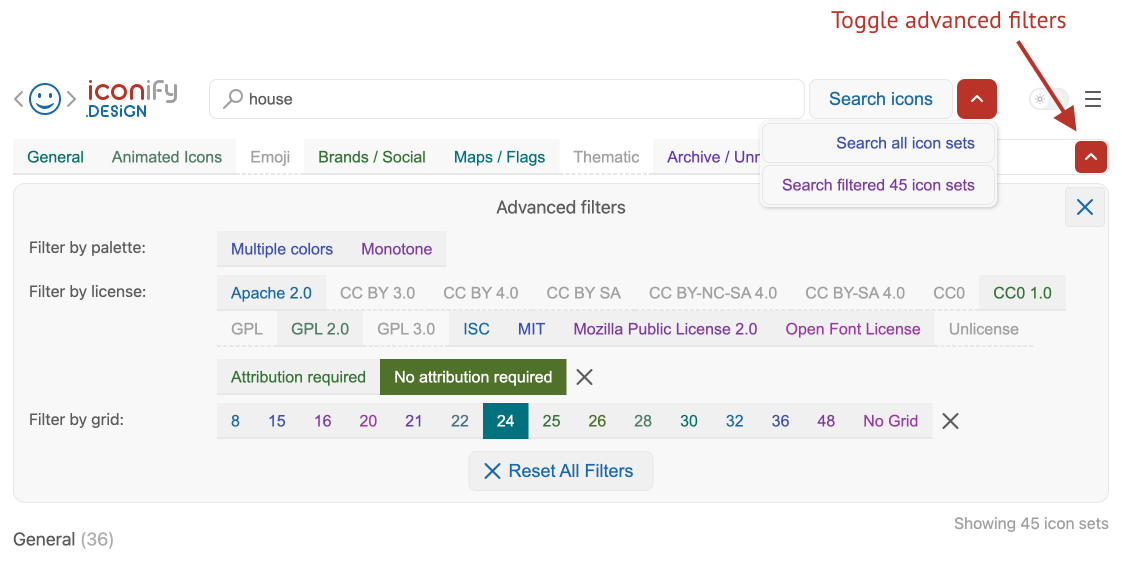The width and height of the screenshot is (1122, 563).
Task: Close the Advanced filters panel
Action: (x=1085, y=208)
